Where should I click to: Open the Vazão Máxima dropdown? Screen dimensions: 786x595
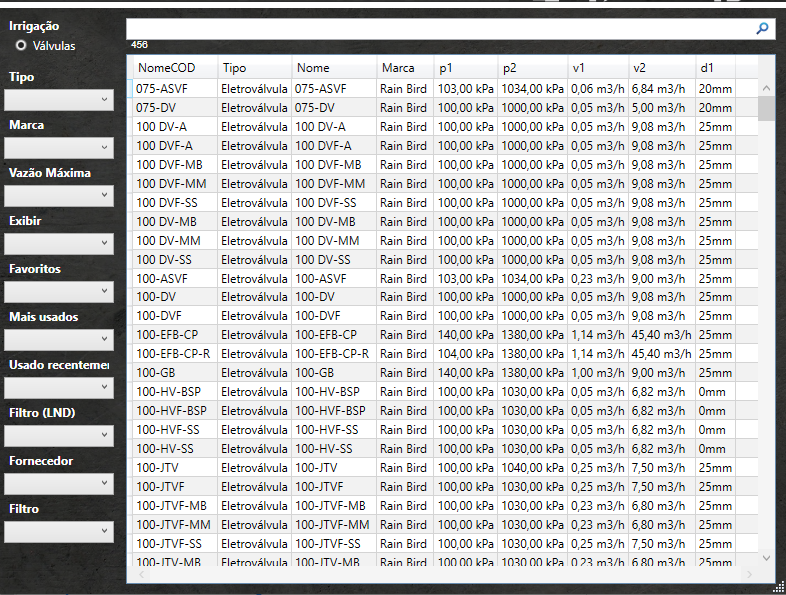tap(59, 196)
